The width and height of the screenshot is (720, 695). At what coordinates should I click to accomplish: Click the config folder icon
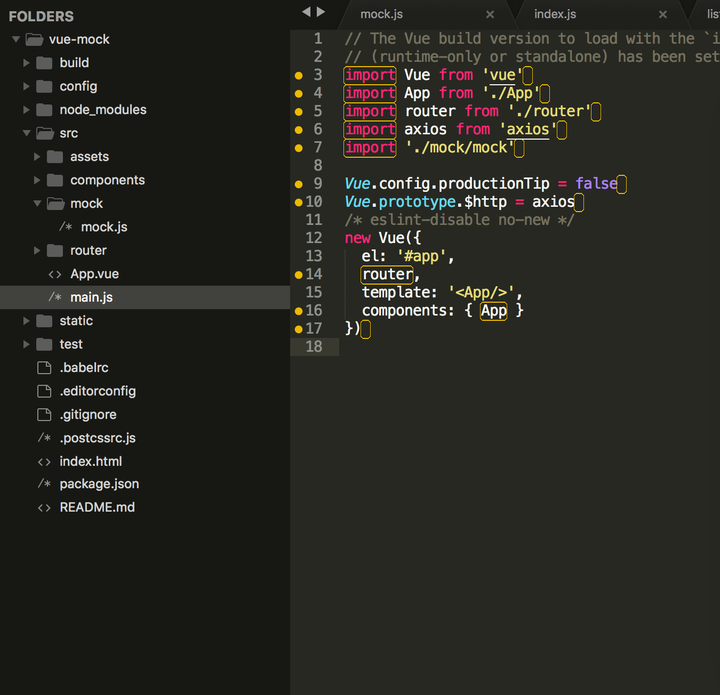(44, 86)
